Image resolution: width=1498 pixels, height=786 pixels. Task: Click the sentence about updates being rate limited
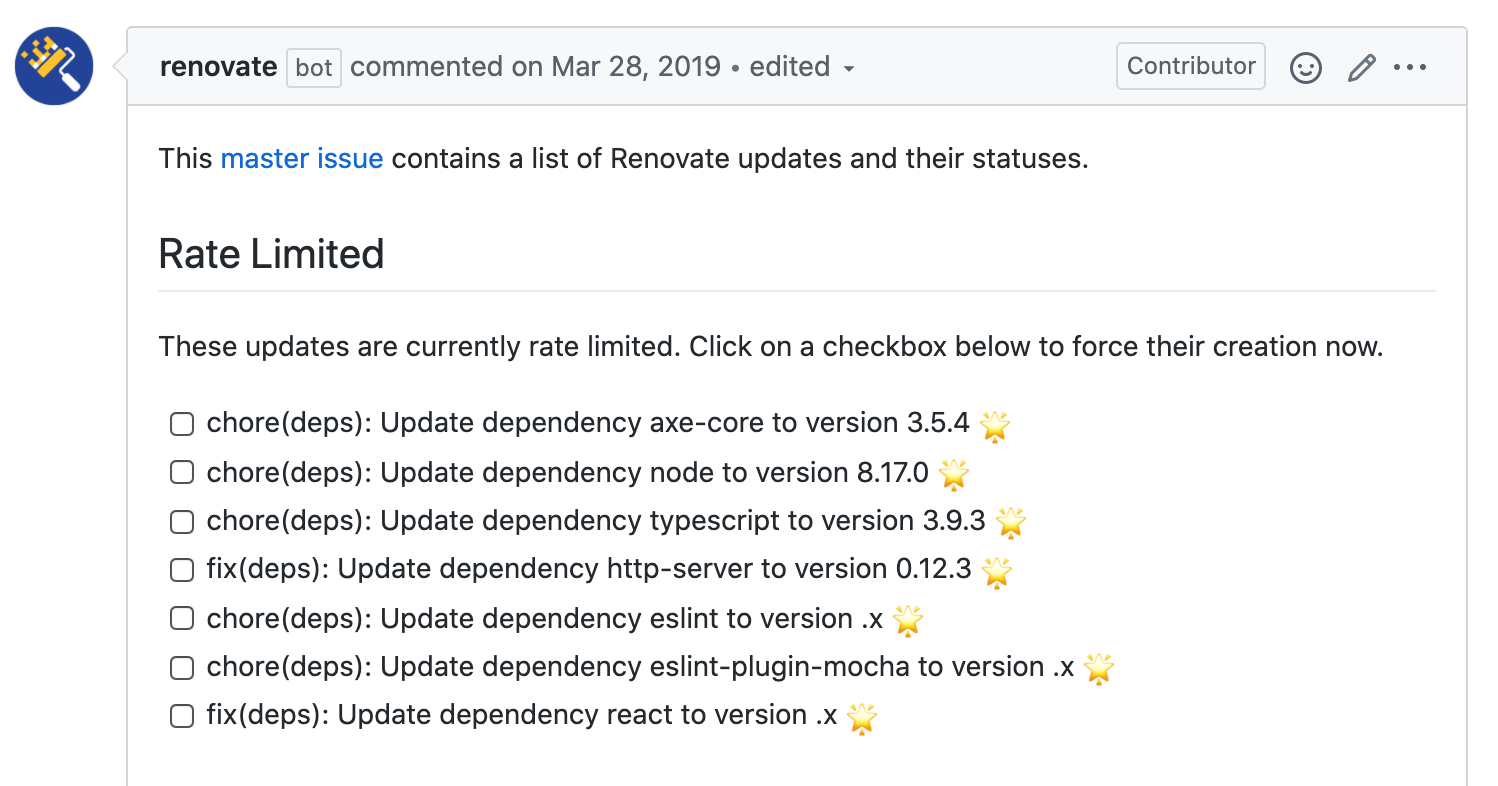coord(771,347)
